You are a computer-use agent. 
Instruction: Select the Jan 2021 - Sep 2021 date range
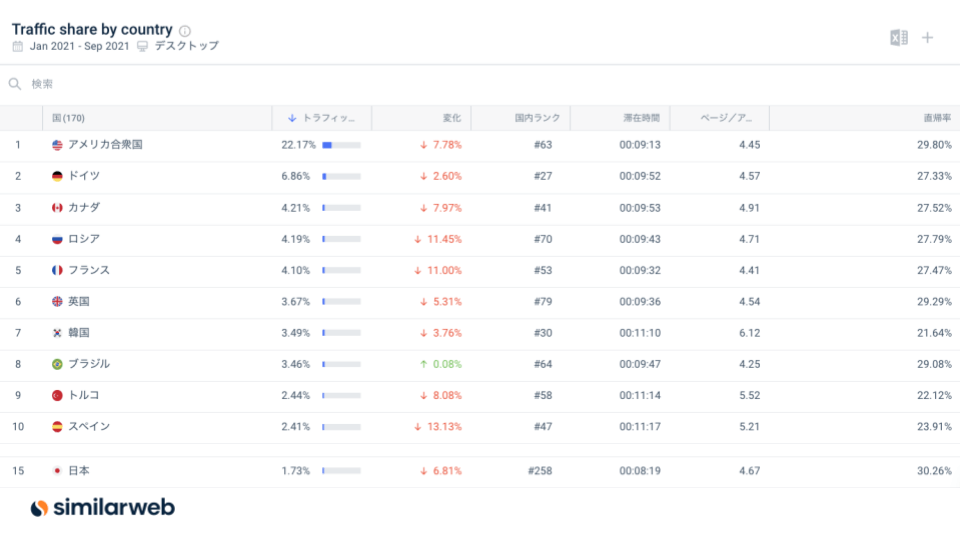click(x=79, y=46)
